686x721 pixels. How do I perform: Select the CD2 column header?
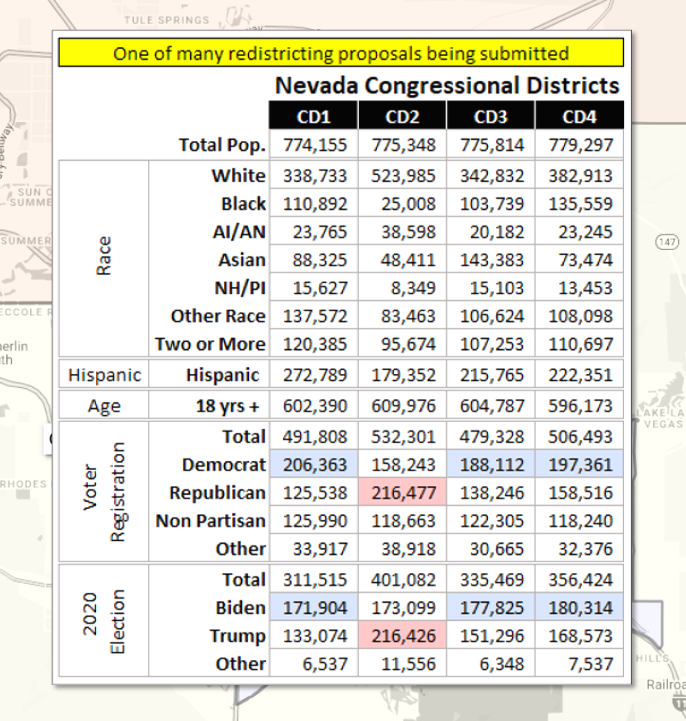(401, 116)
